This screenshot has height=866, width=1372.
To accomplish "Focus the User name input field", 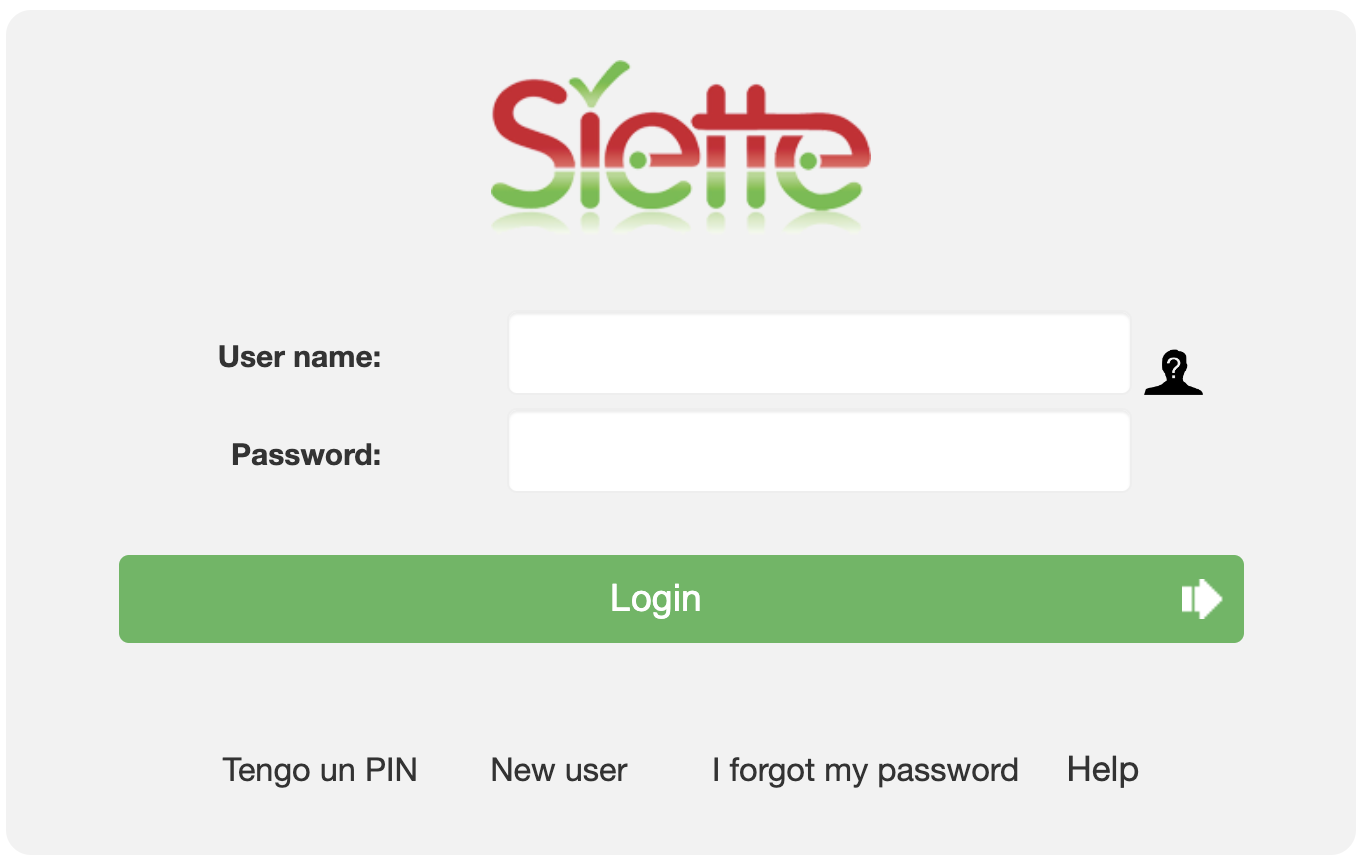I will 819,354.
